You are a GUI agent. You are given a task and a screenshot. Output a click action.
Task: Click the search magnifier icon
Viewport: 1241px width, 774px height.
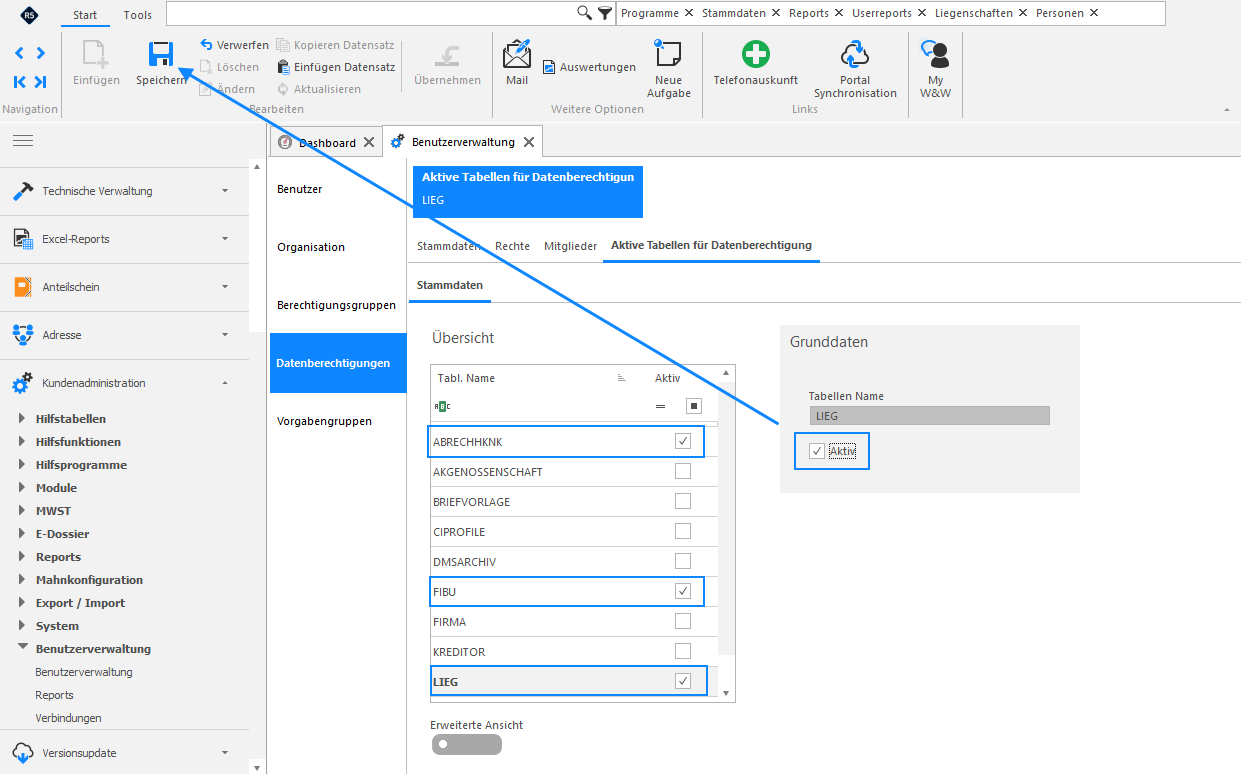click(585, 13)
